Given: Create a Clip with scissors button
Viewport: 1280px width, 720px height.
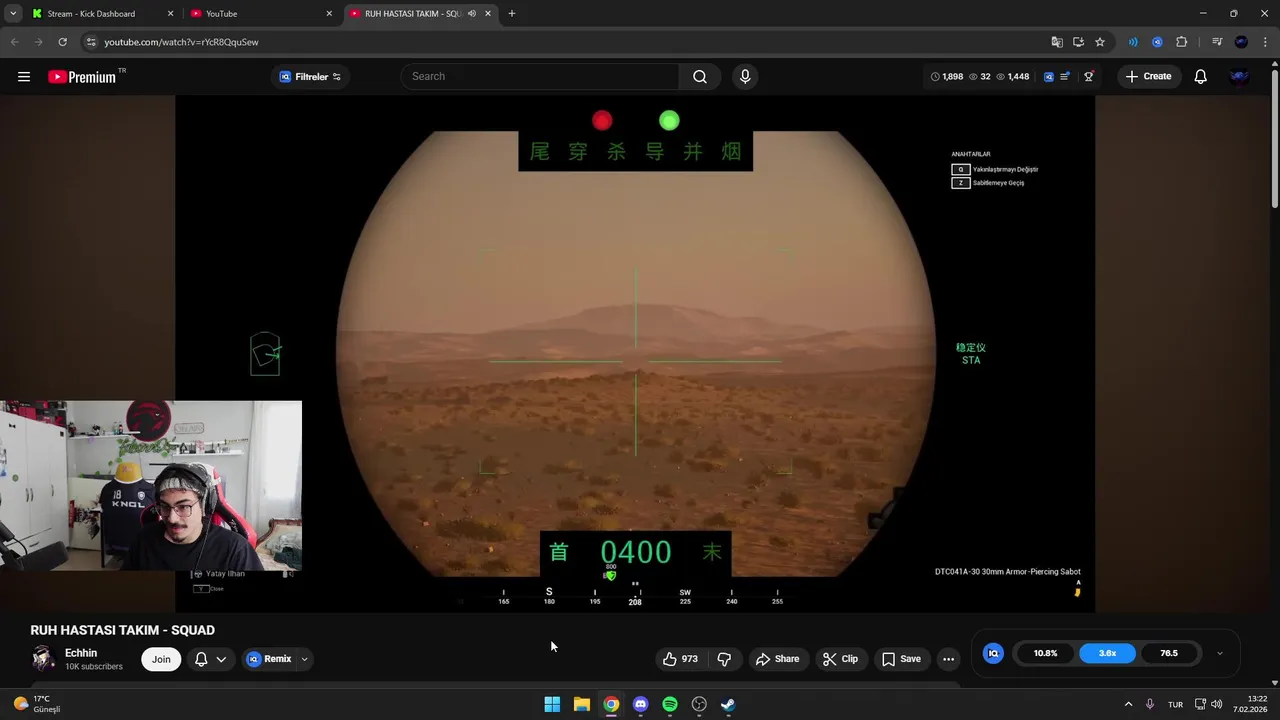Looking at the screenshot, I should 840,659.
